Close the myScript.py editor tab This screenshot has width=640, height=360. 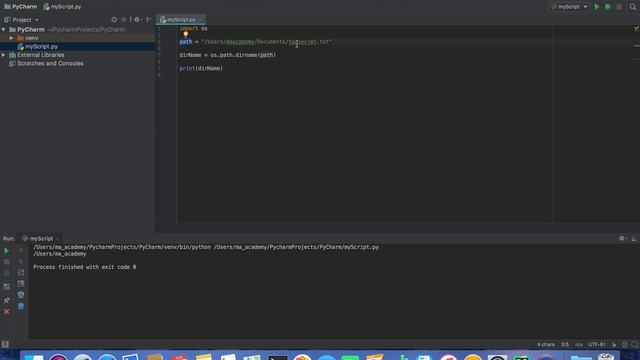[x=200, y=20]
